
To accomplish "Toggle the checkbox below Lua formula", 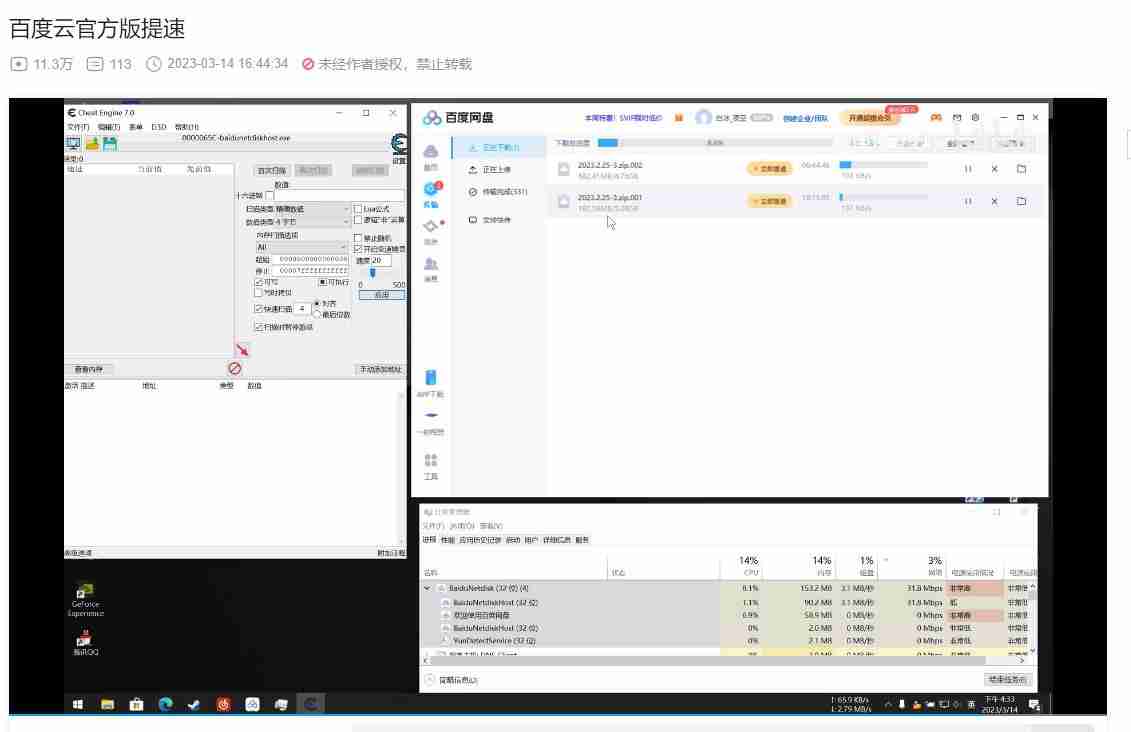I will [358, 220].
